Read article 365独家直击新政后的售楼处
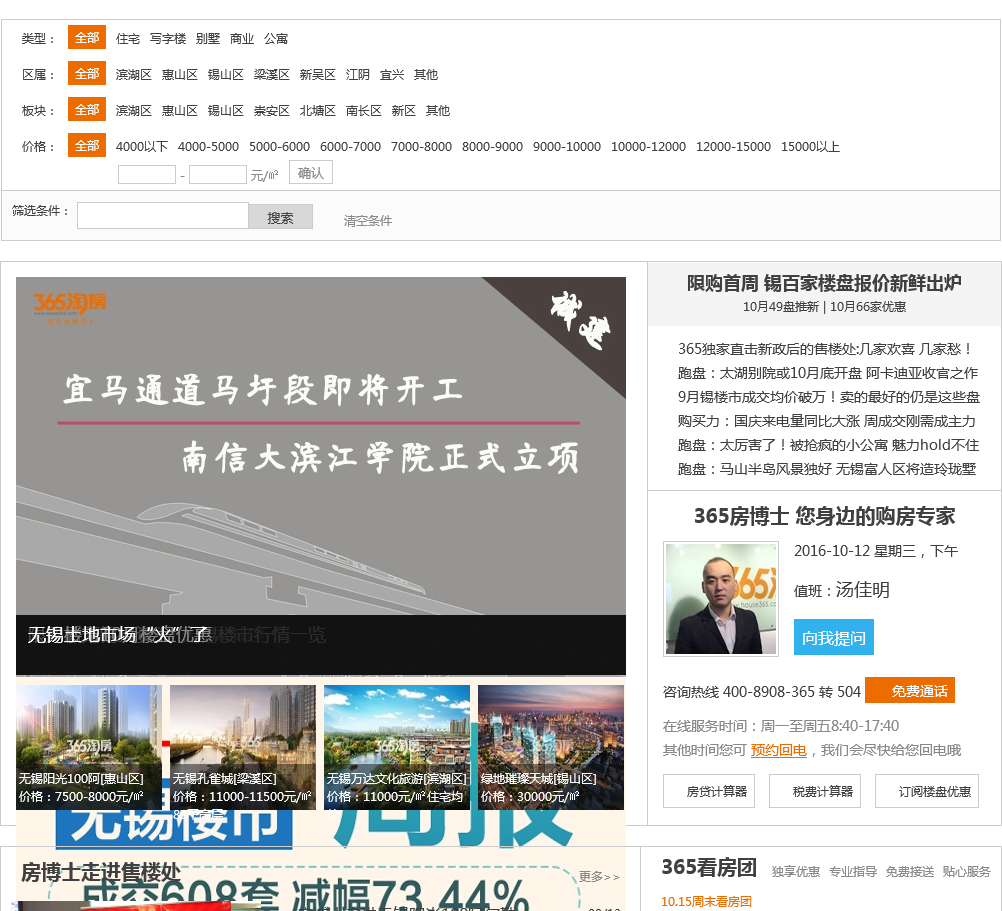Viewport: 1002px width, 911px height. pyautogui.click(x=826, y=349)
